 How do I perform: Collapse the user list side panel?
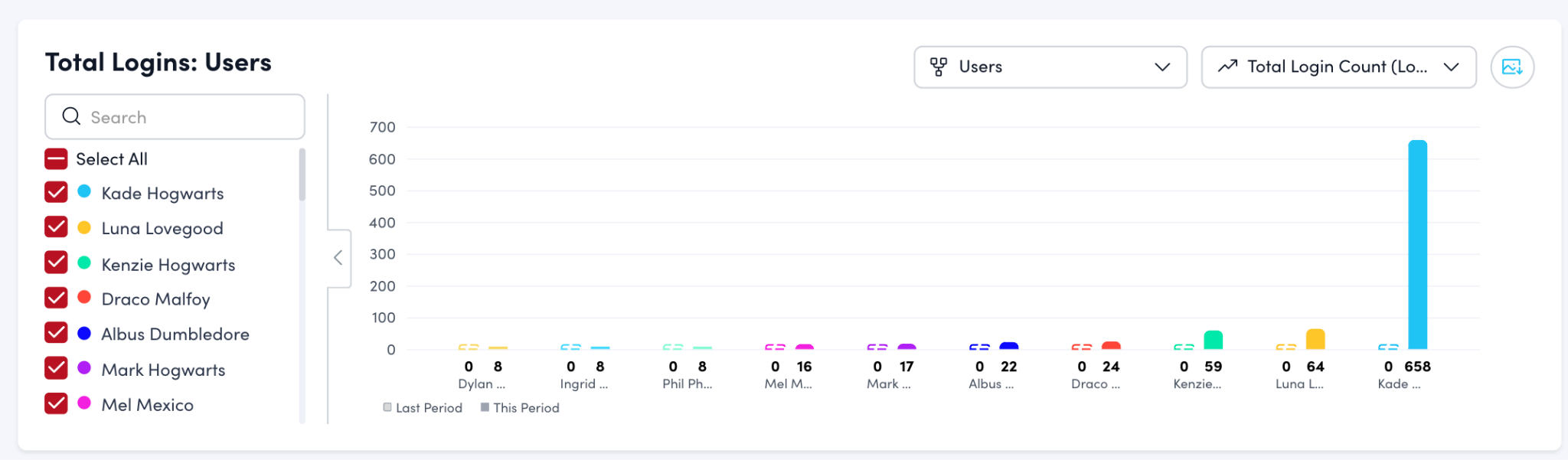point(338,258)
